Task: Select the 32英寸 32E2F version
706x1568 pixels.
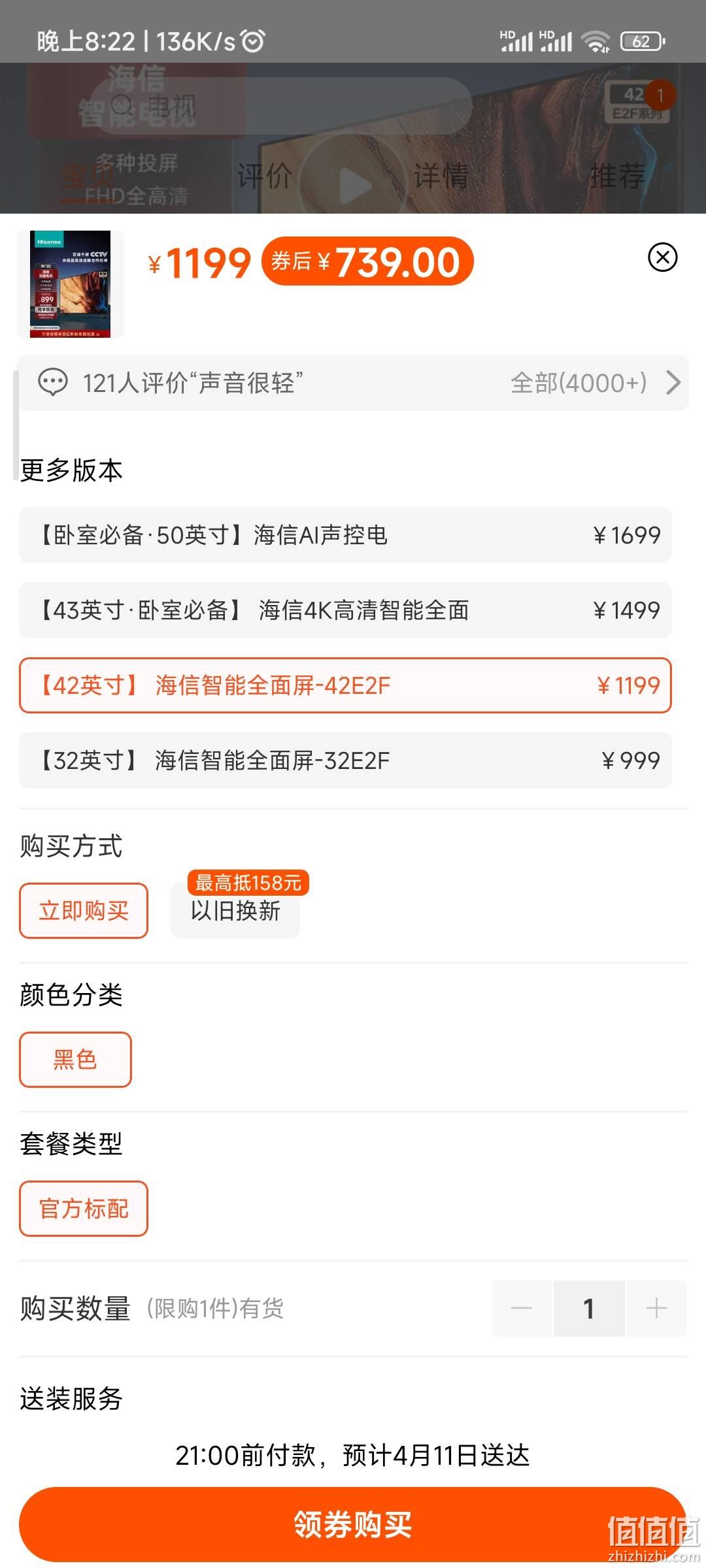Action: (x=345, y=760)
